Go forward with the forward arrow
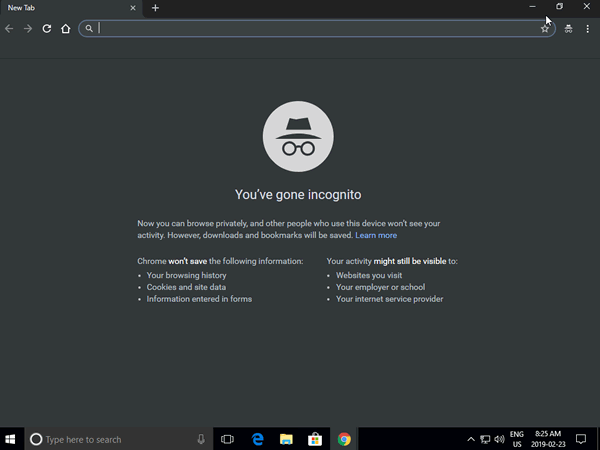Image resolution: width=600 pixels, height=450 pixels. pos(28,29)
